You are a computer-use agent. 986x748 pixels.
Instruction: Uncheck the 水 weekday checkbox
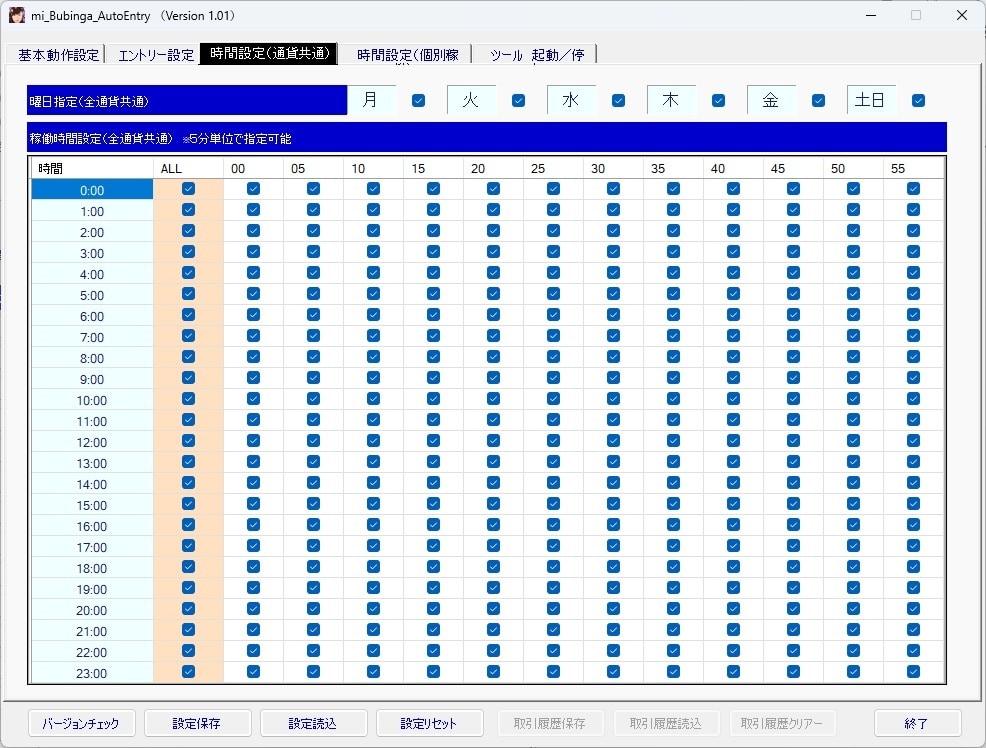click(618, 101)
